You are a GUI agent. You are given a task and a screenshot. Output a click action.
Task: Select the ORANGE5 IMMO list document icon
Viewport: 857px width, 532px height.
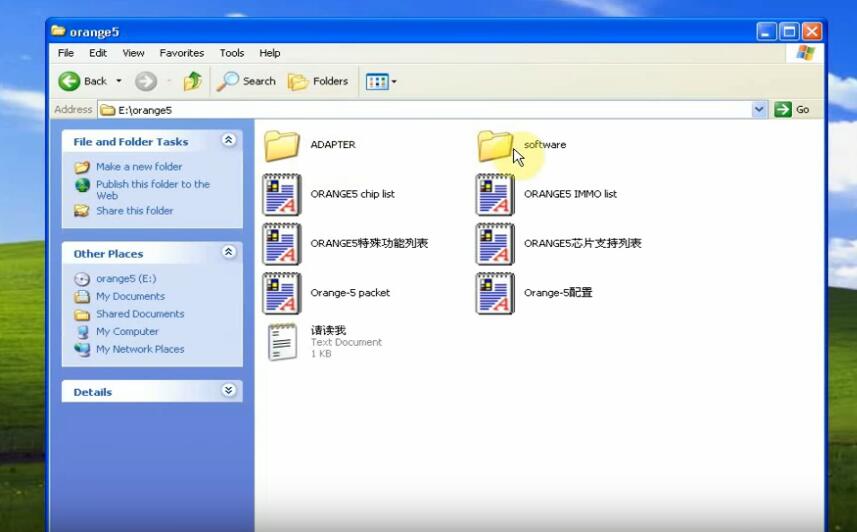(x=495, y=195)
